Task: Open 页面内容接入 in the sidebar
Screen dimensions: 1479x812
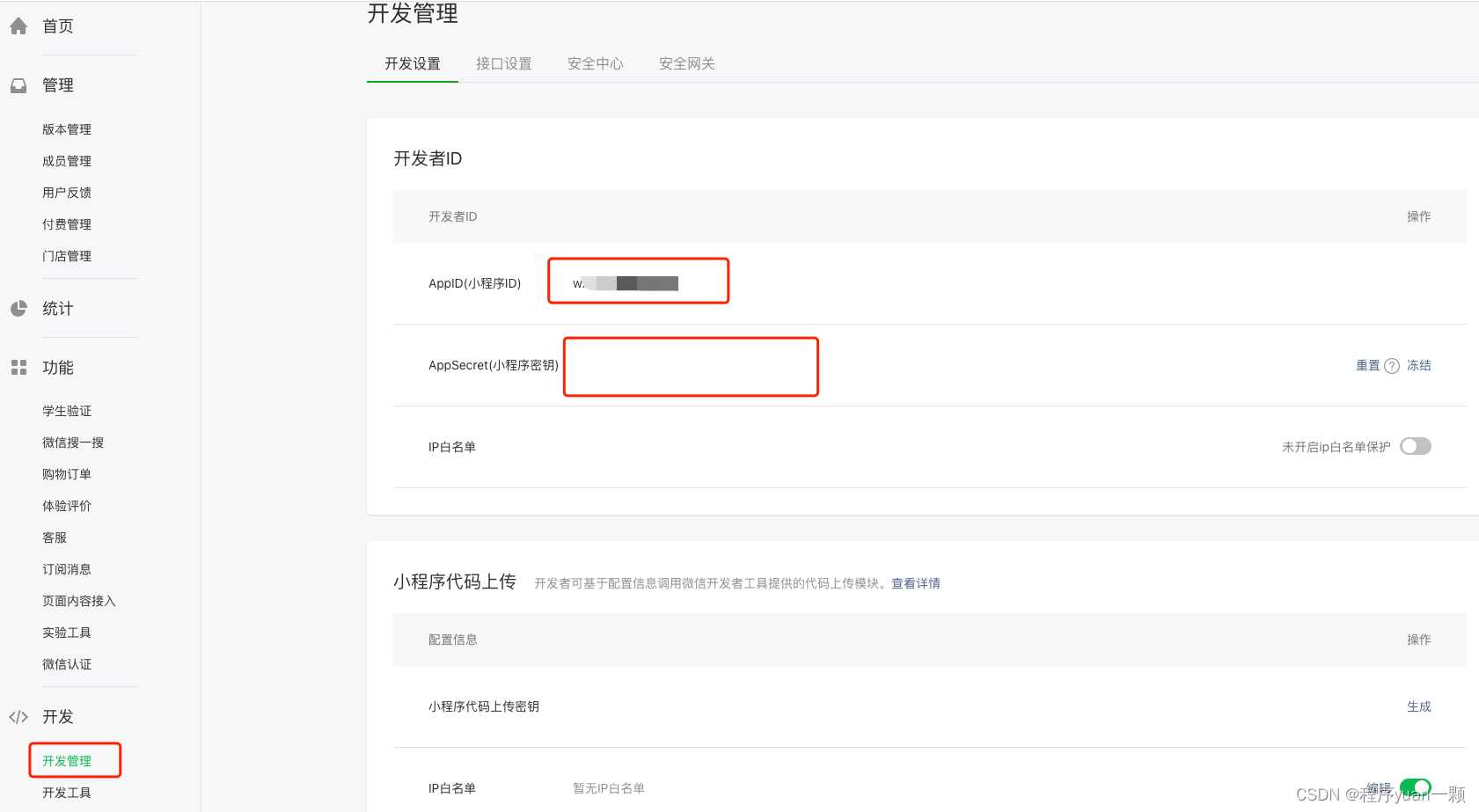Action: point(79,601)
